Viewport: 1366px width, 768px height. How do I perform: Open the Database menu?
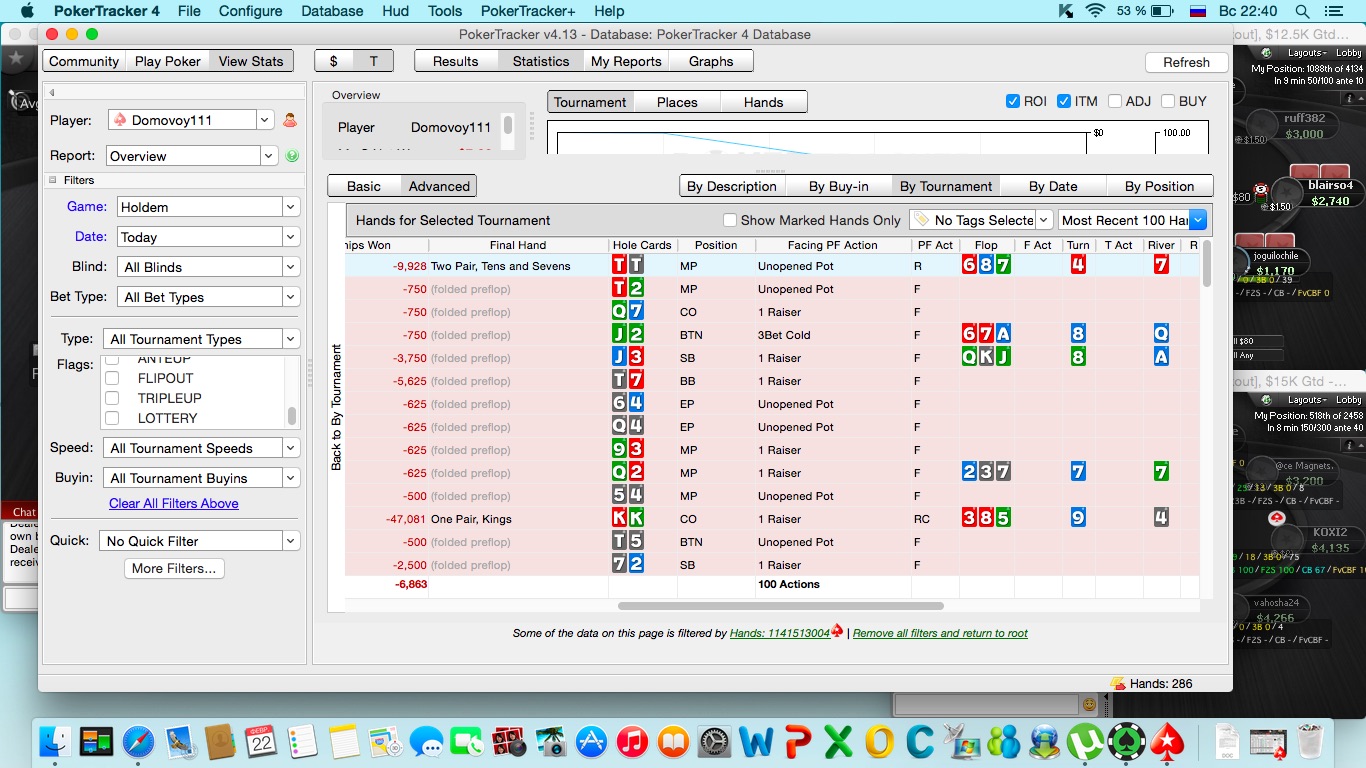pos(332,11)
